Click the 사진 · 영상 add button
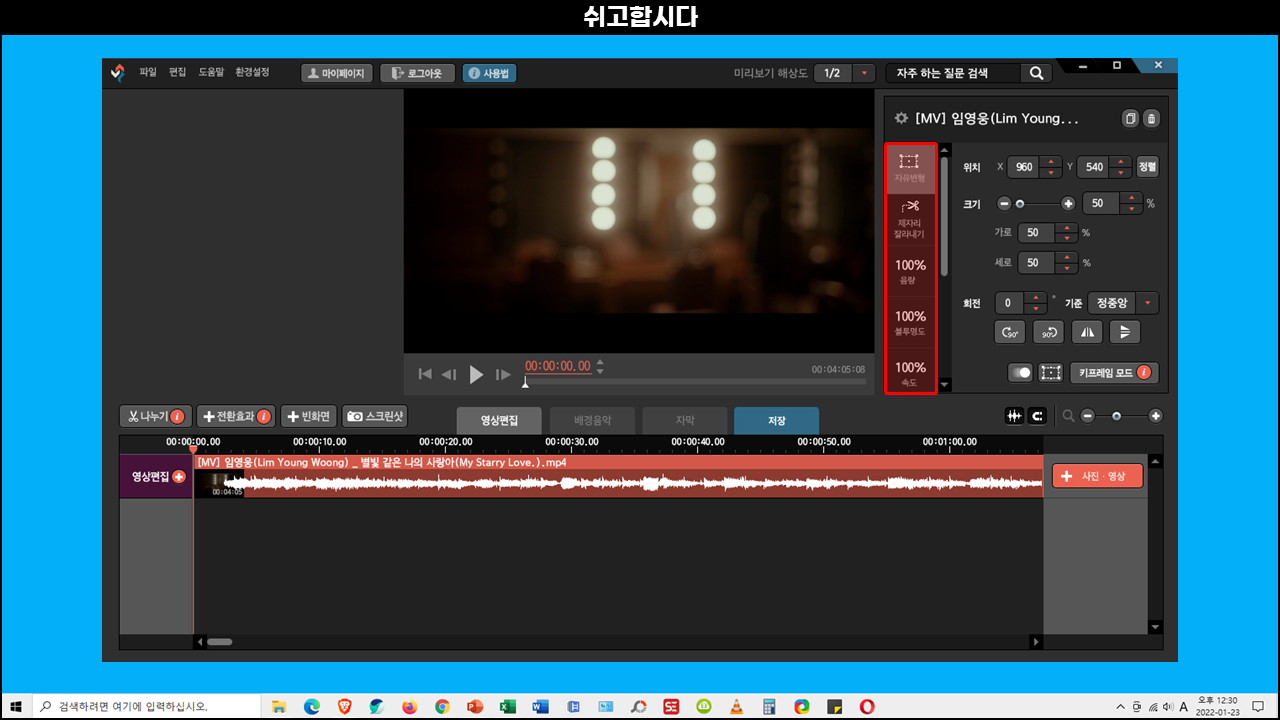The image size is (1280, 720). coord(1097,477)
